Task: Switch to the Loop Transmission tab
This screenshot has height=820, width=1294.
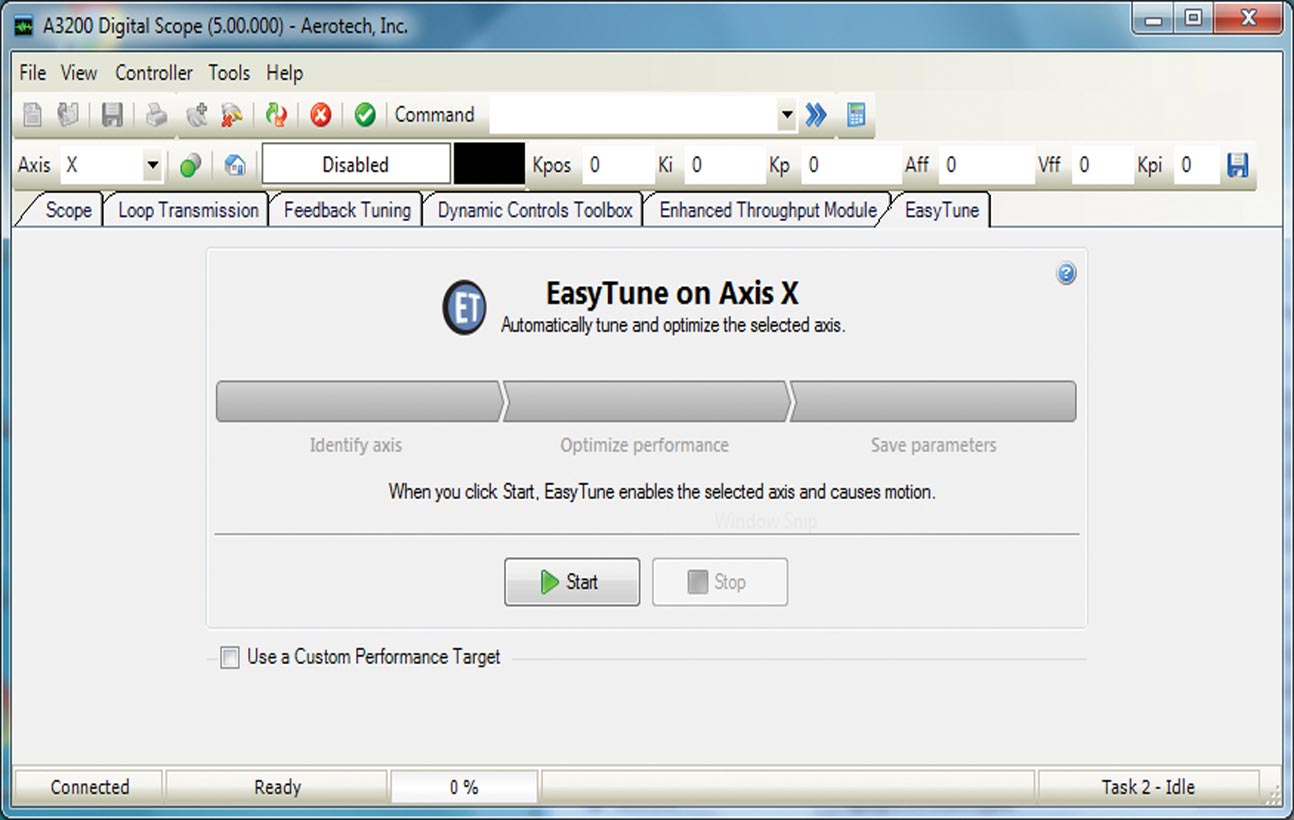Action: 188,210
